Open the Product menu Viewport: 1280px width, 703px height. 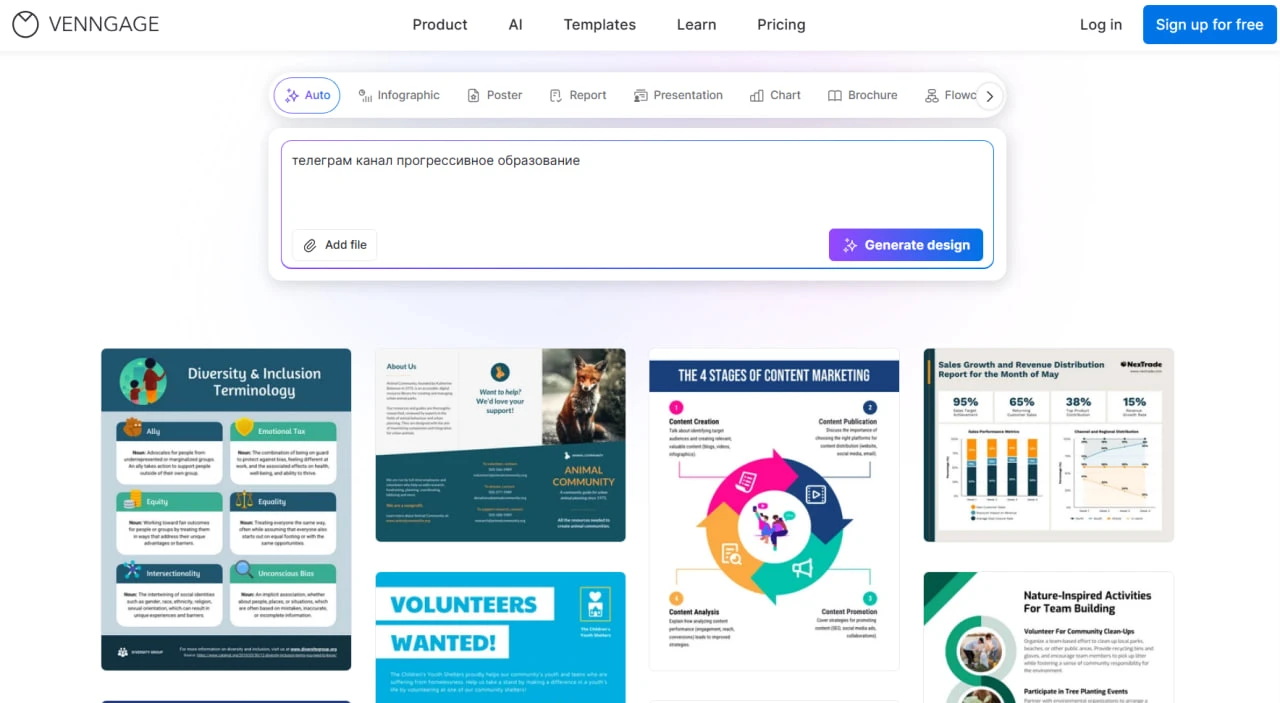440,25
